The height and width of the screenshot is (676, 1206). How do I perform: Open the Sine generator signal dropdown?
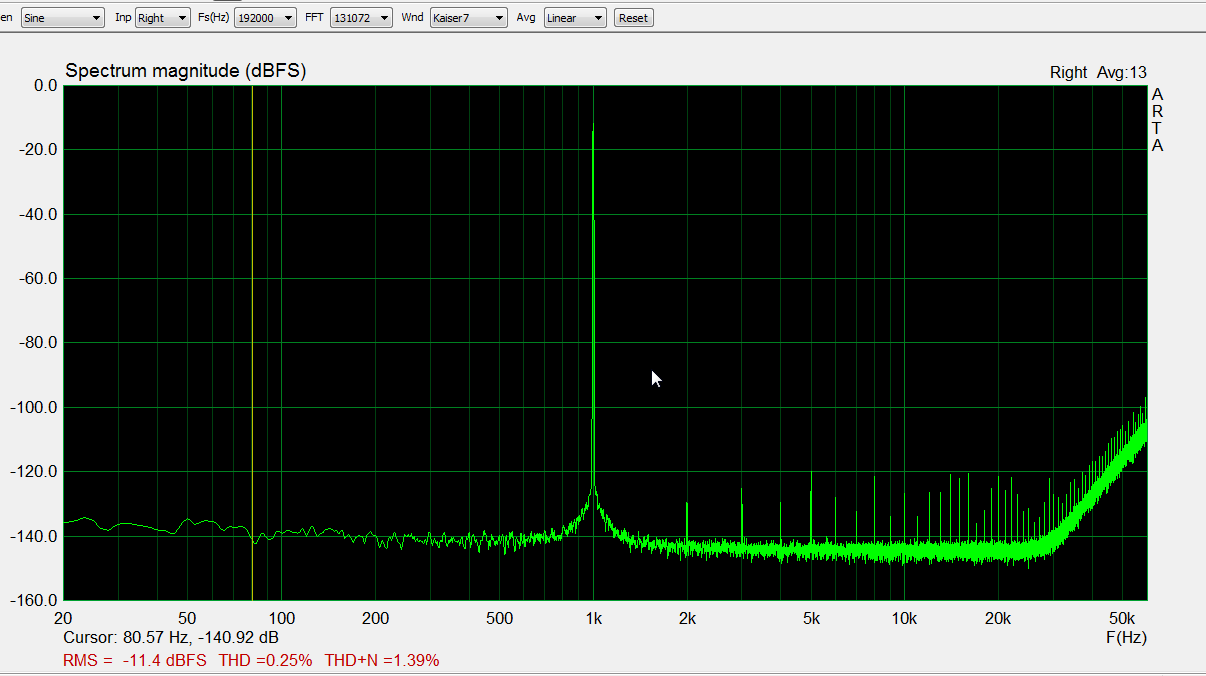[62, 18]
